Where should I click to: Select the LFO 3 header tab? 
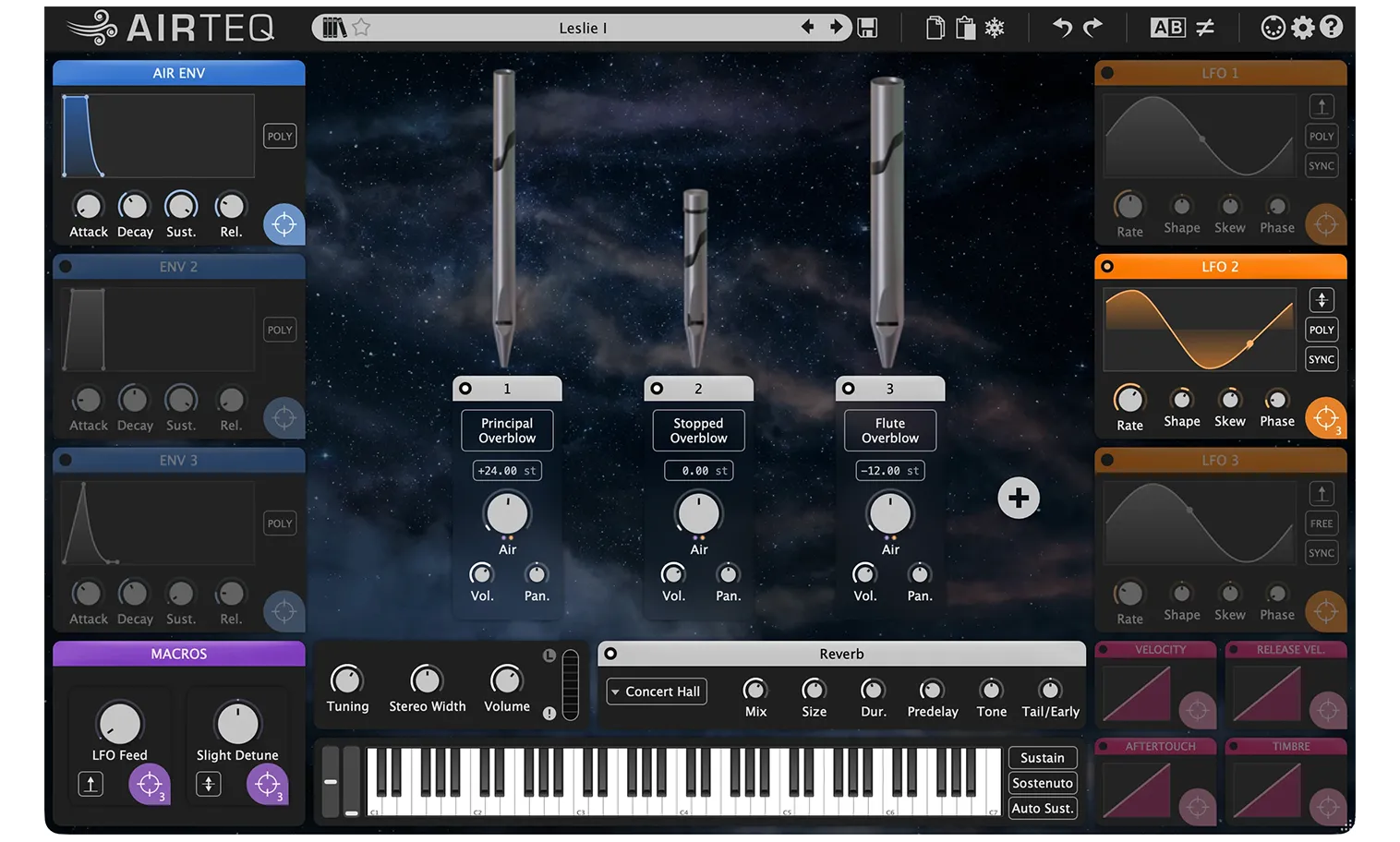click(1221, 460)
